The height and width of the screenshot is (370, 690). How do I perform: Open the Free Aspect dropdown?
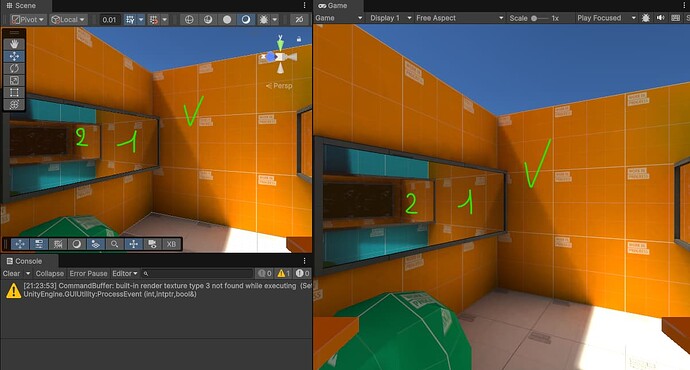pyautogui.click(x=459, y=18)
